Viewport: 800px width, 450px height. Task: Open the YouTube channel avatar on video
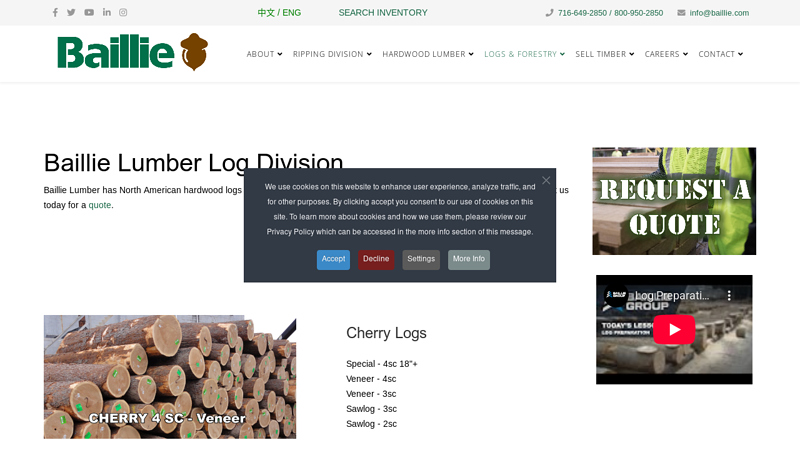pyautogui.click(x=616, y=295)
